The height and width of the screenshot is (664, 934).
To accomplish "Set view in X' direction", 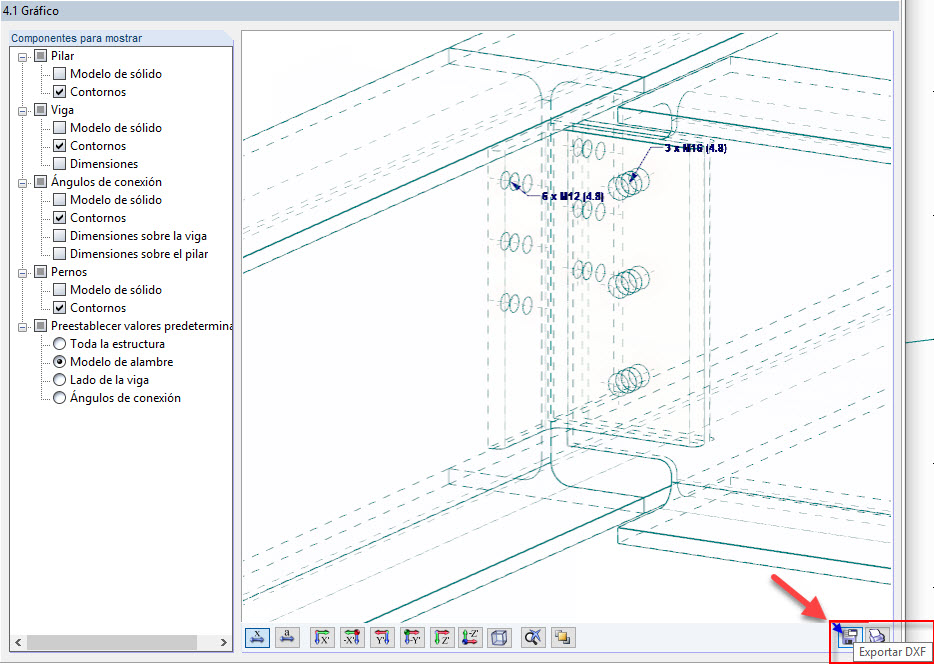I will (323, 638).
